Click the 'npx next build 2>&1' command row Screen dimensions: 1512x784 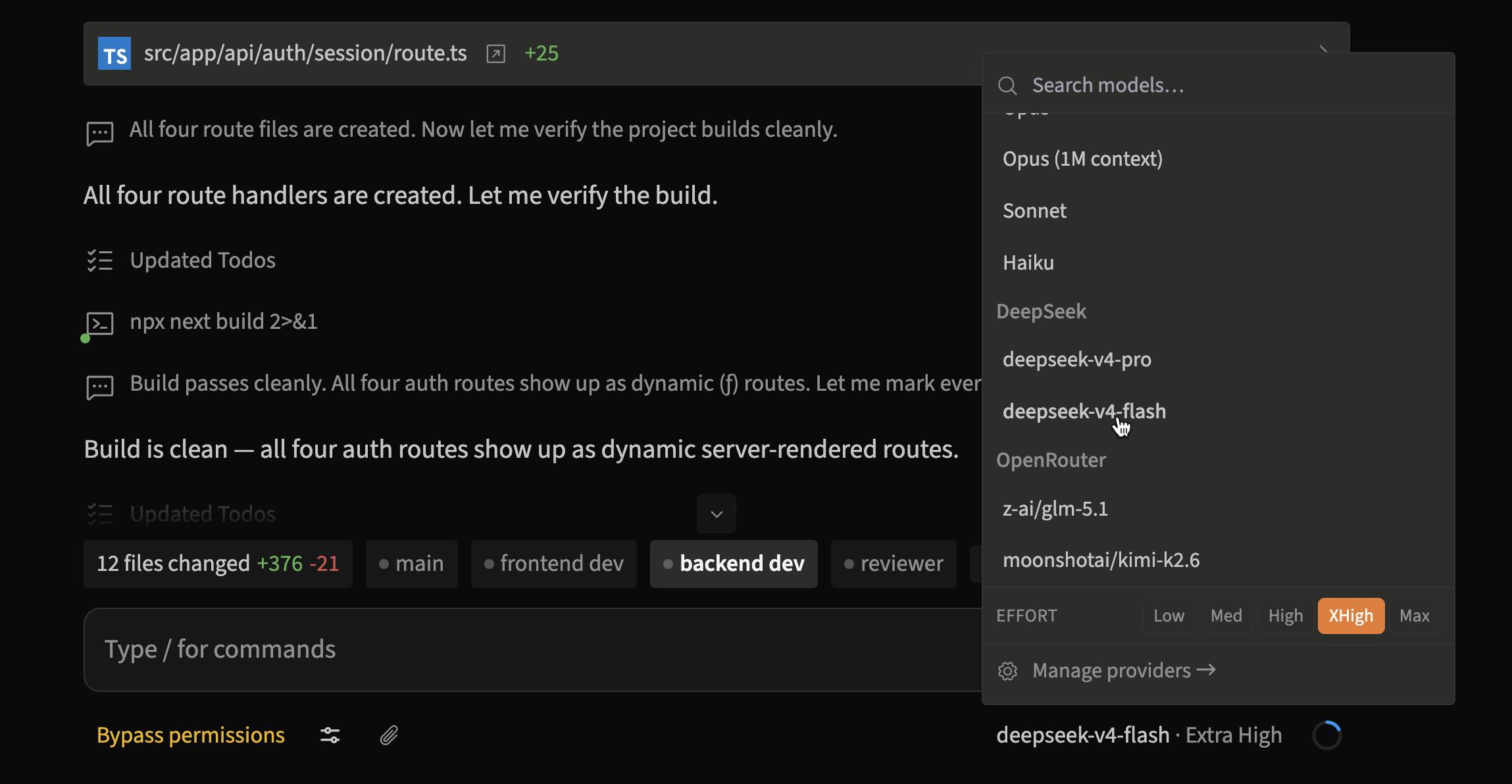click(x=224, y=322)
